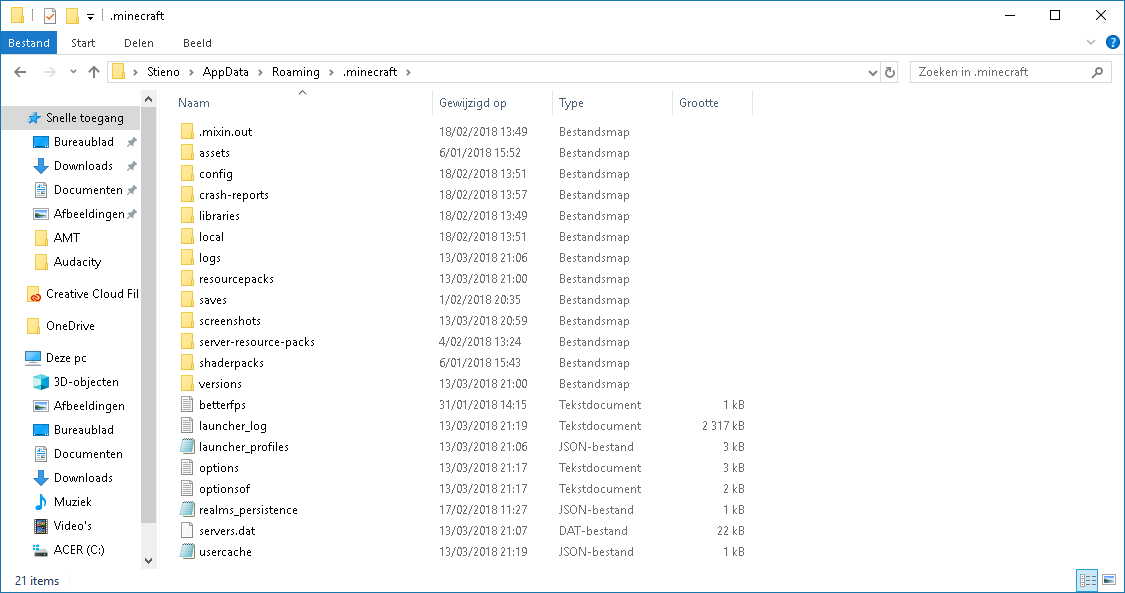This screenshot has height=593, width=1125.
Task: Click the search box for .minecraft
Action: 1009,72
